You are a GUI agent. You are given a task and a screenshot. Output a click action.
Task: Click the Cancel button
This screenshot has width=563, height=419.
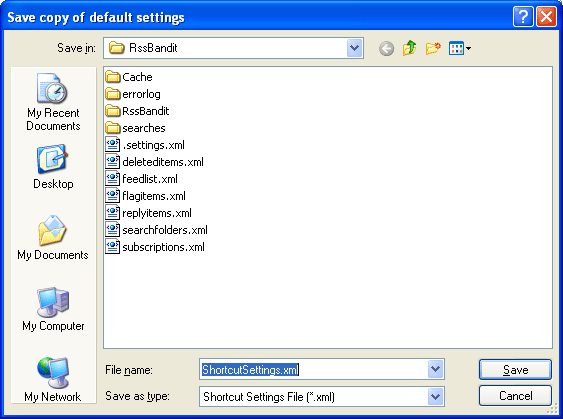(x=515, y=396)
